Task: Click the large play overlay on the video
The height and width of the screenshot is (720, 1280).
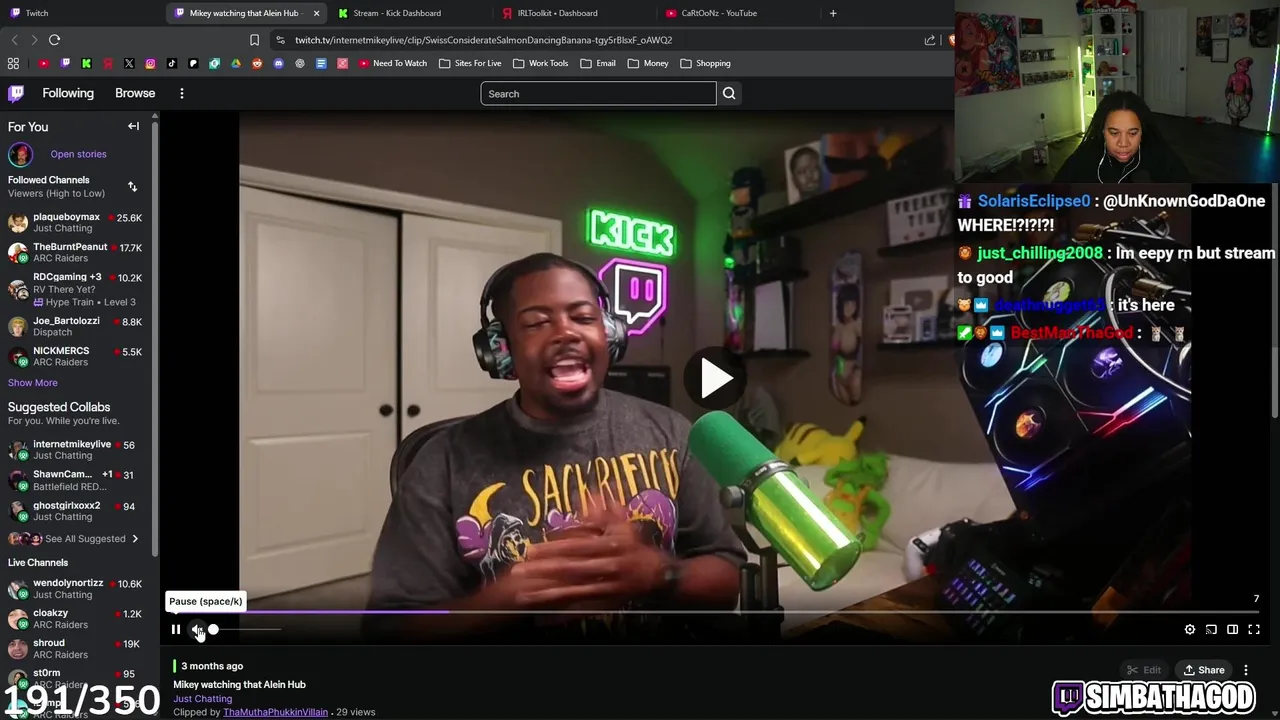Action: (x=715, y=378)
